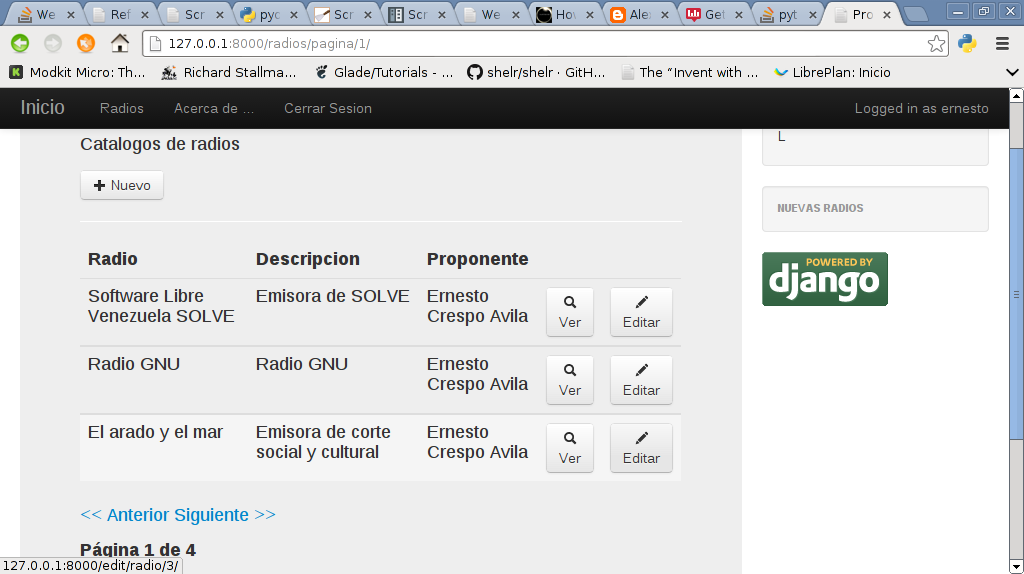
Task: Click the Python extension icon
Action: [x=967, y=43]
